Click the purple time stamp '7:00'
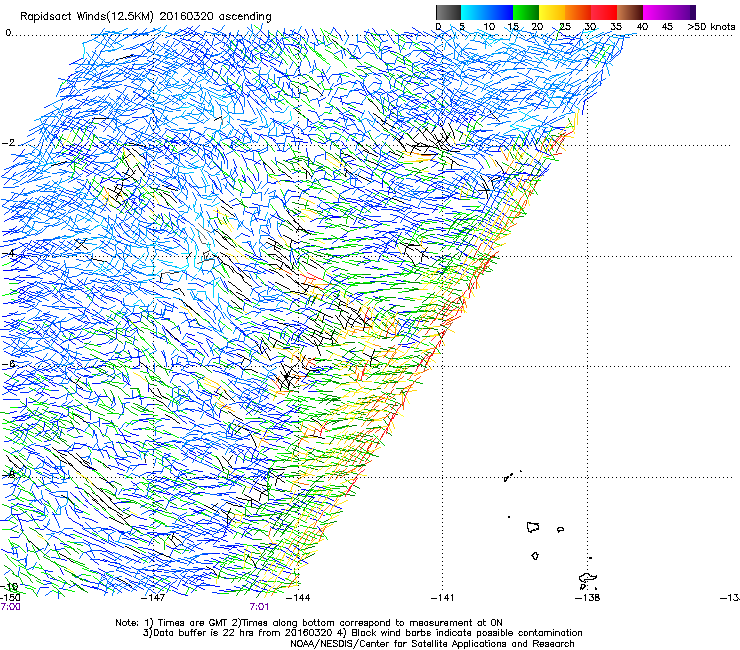Viewport: 740px width, 650px height. pyautogui.click(x=10, y=607)
